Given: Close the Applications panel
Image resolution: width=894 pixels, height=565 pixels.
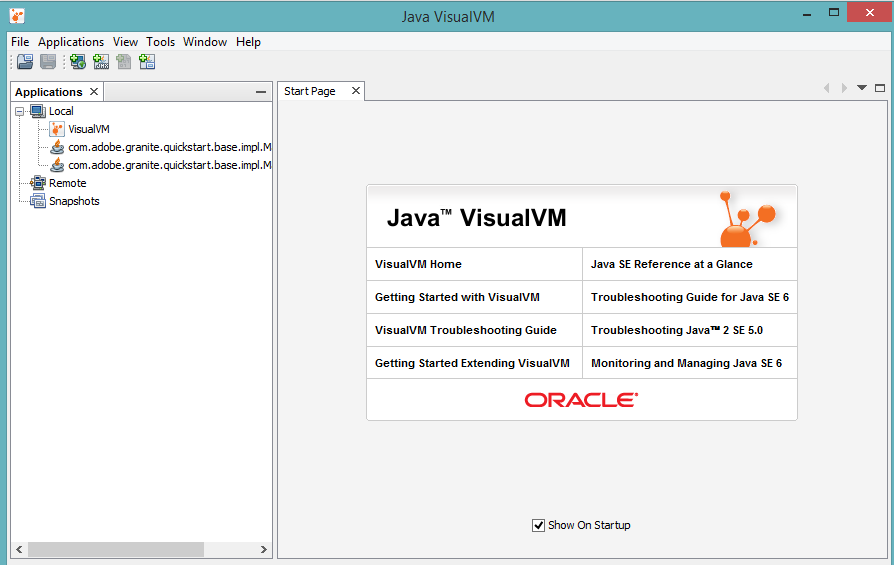Looking at the screenshot, I should click(x=94, y=91).
